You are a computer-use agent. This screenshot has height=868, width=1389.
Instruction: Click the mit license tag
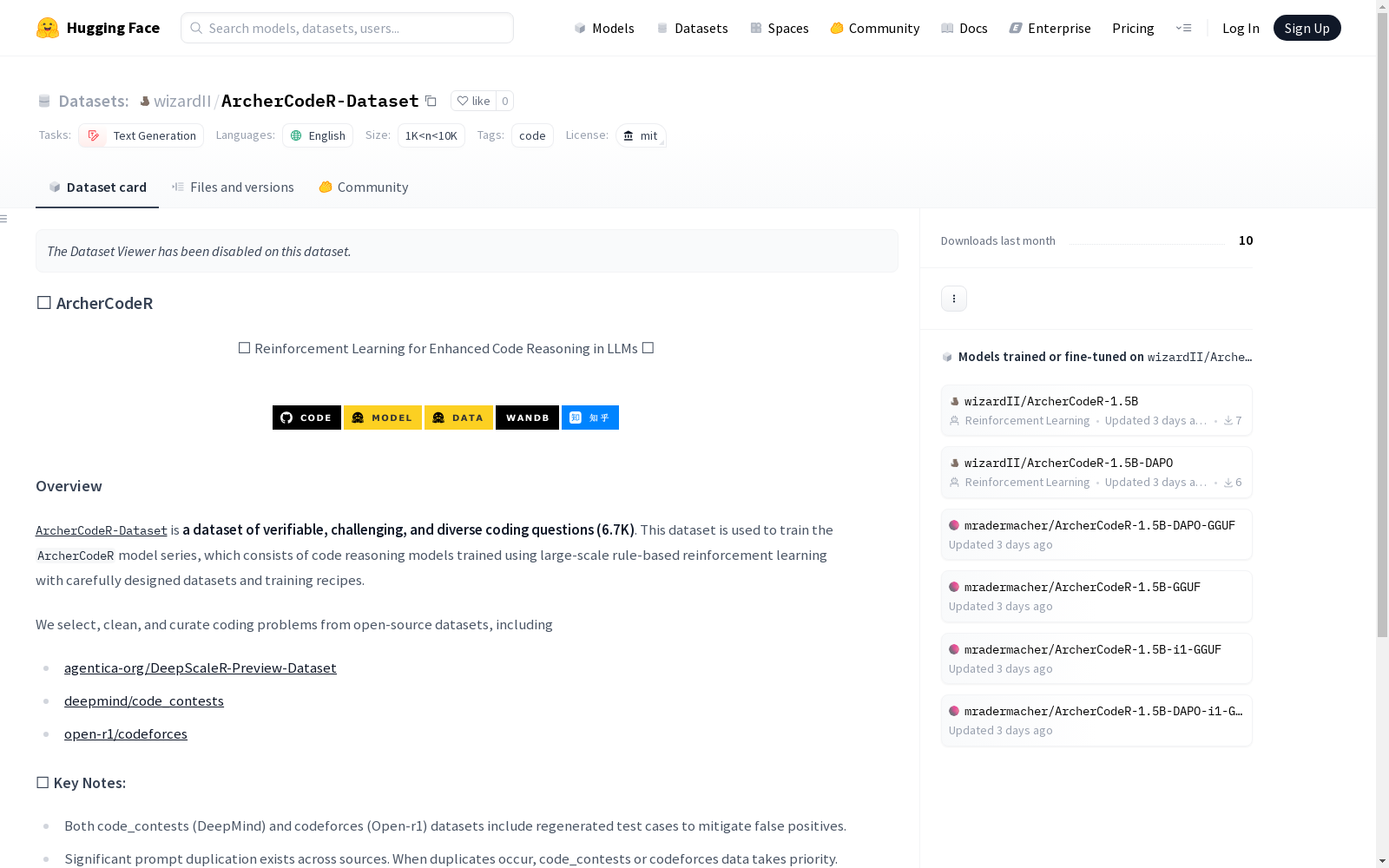(x=641, y=135)
